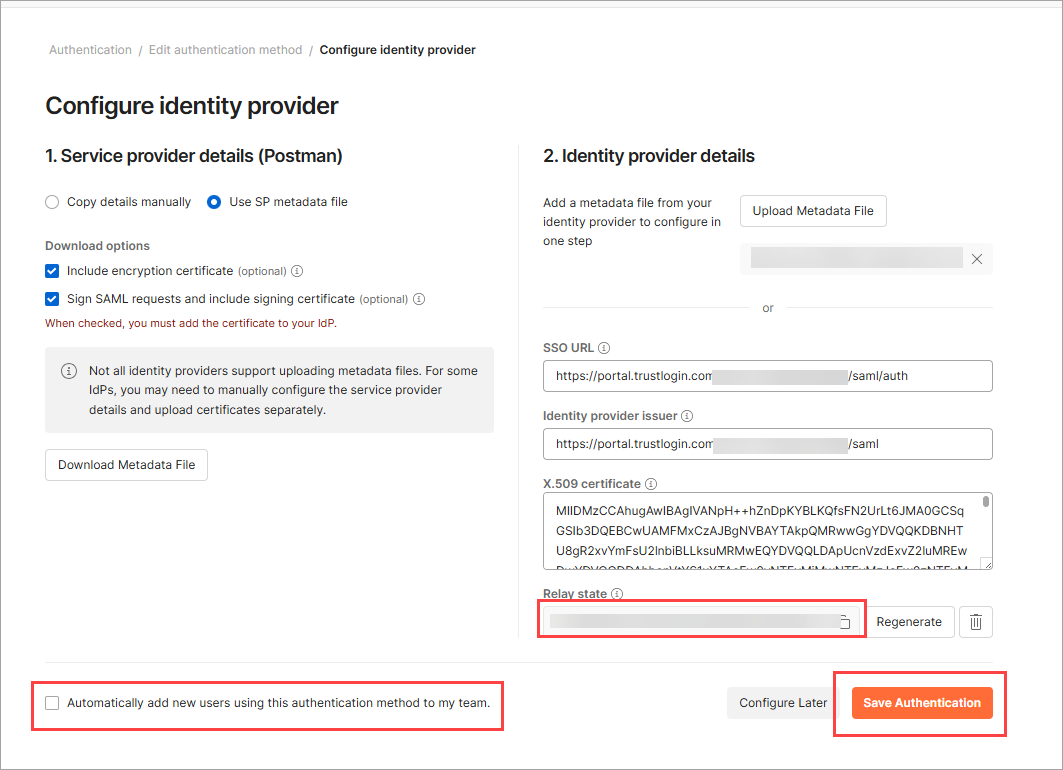
Task: Uncheck Sign SAML requests checkbox
Action: click(52, 299)
